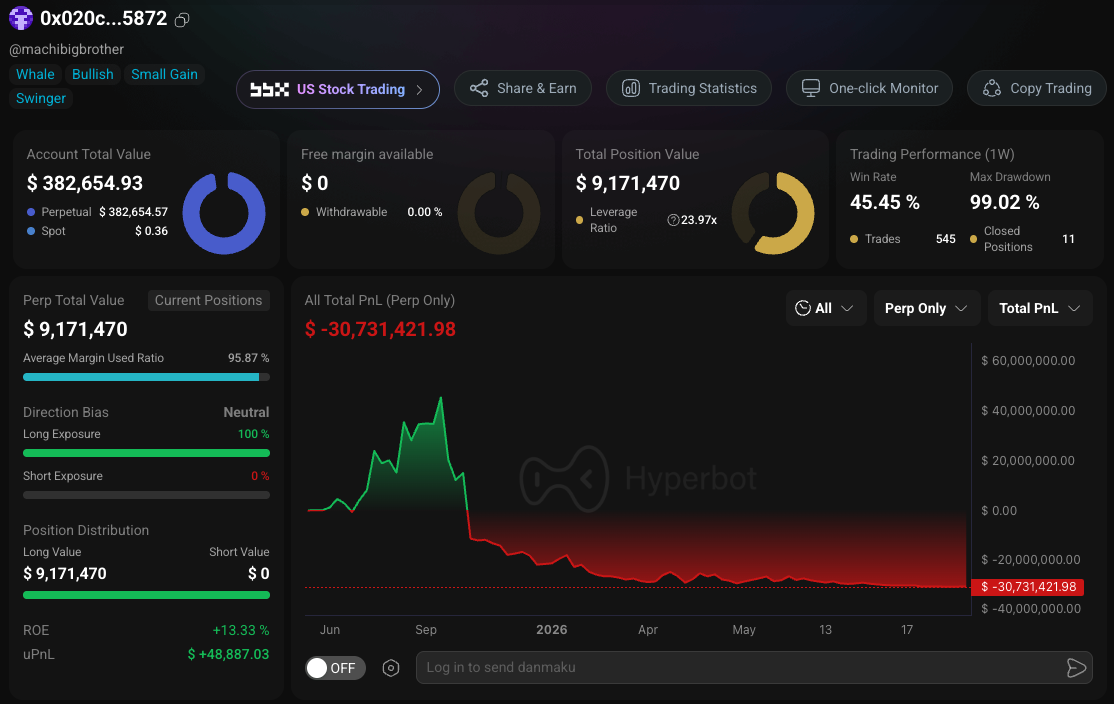The height and width of the screenshot is (704, 1114).
Task: Click the One-click Monitor screen icon
Action: coord(811,88)
